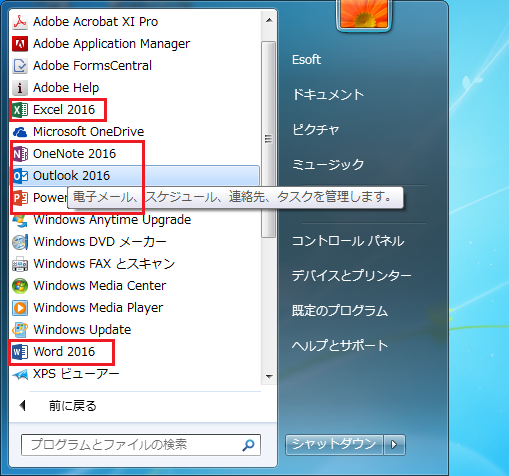Click the Windows FAX とスキャン icon
This screenshot has width=509, height=476.
pos(20,264)
